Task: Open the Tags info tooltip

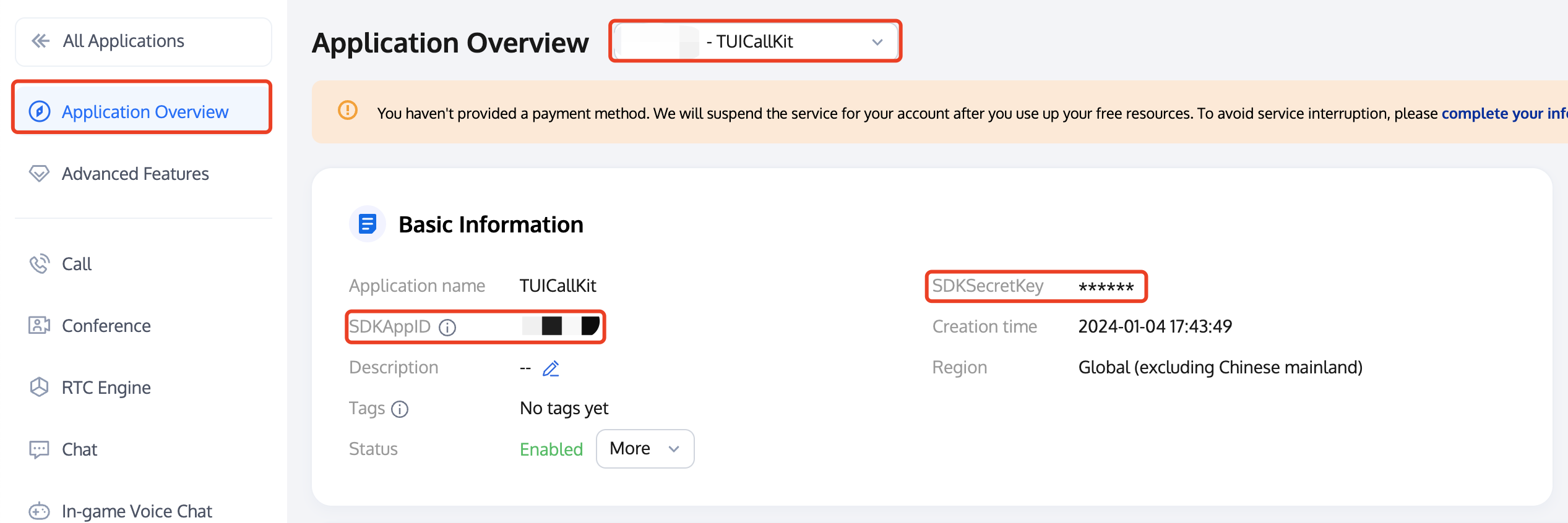Action: [401, 409]
